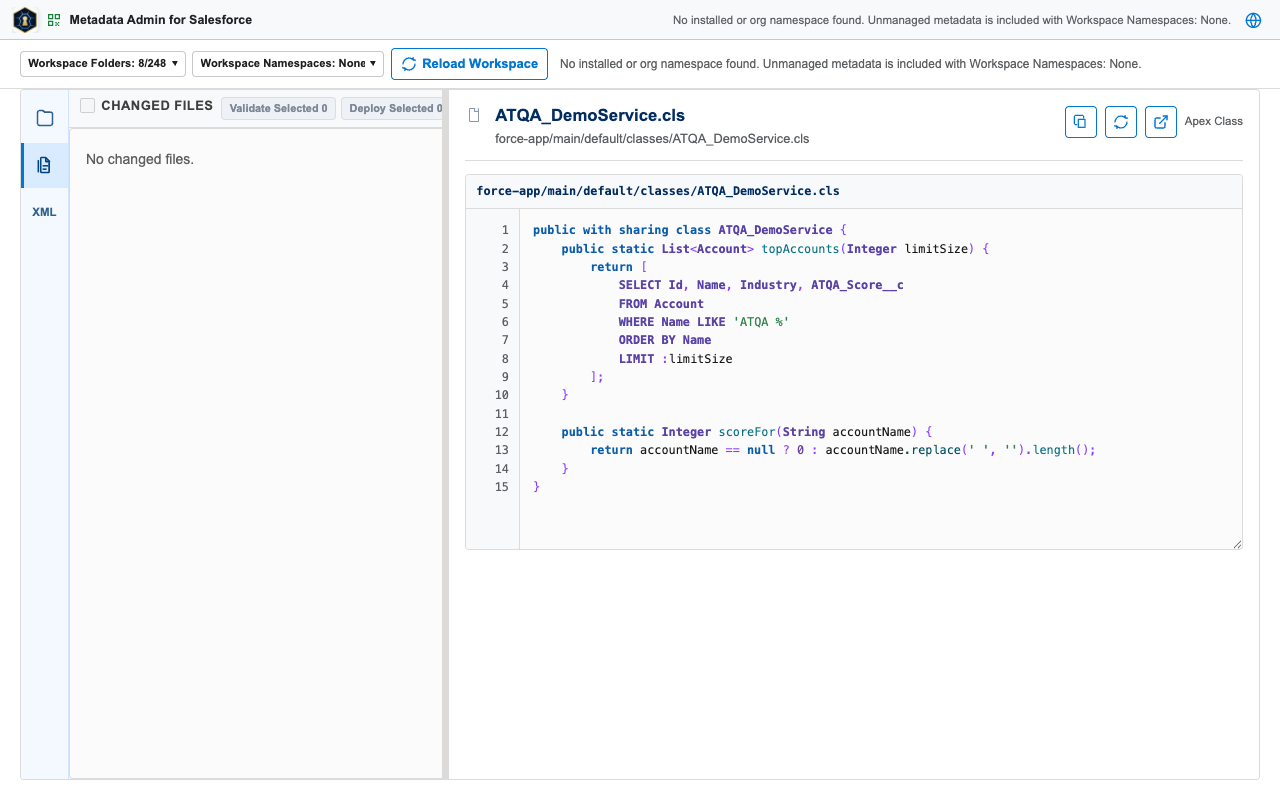Expand the Workspace Namespaces None dropdown
Viewport: 1280px width, 800px height.
[288, 64]
